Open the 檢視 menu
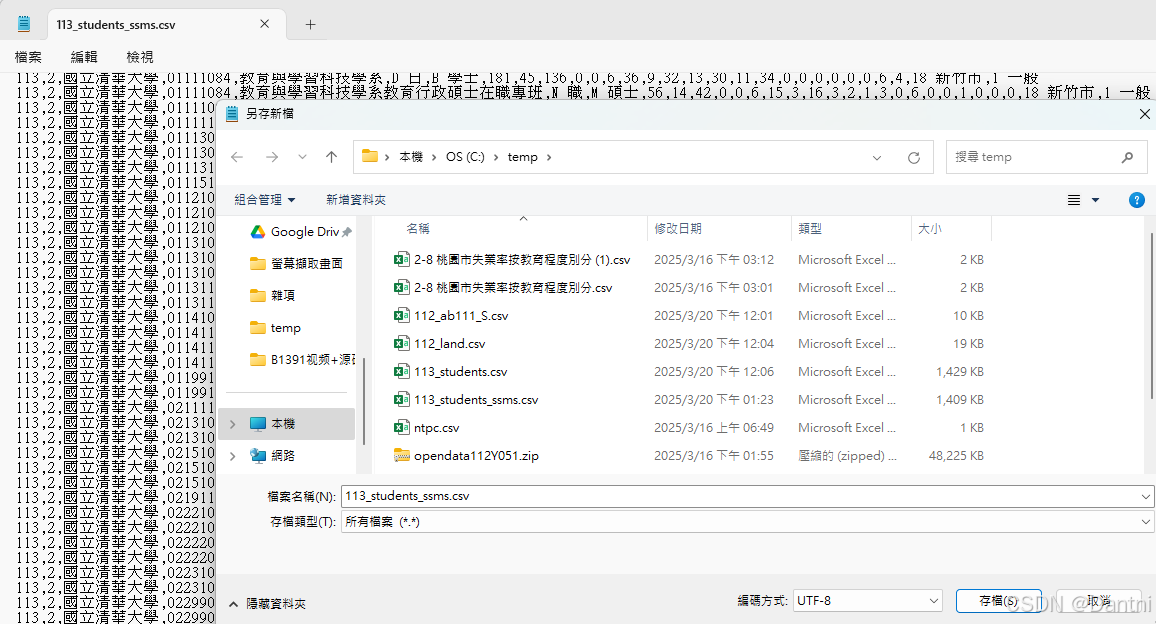The image size is (1156, 624). (x=140, y=57)
